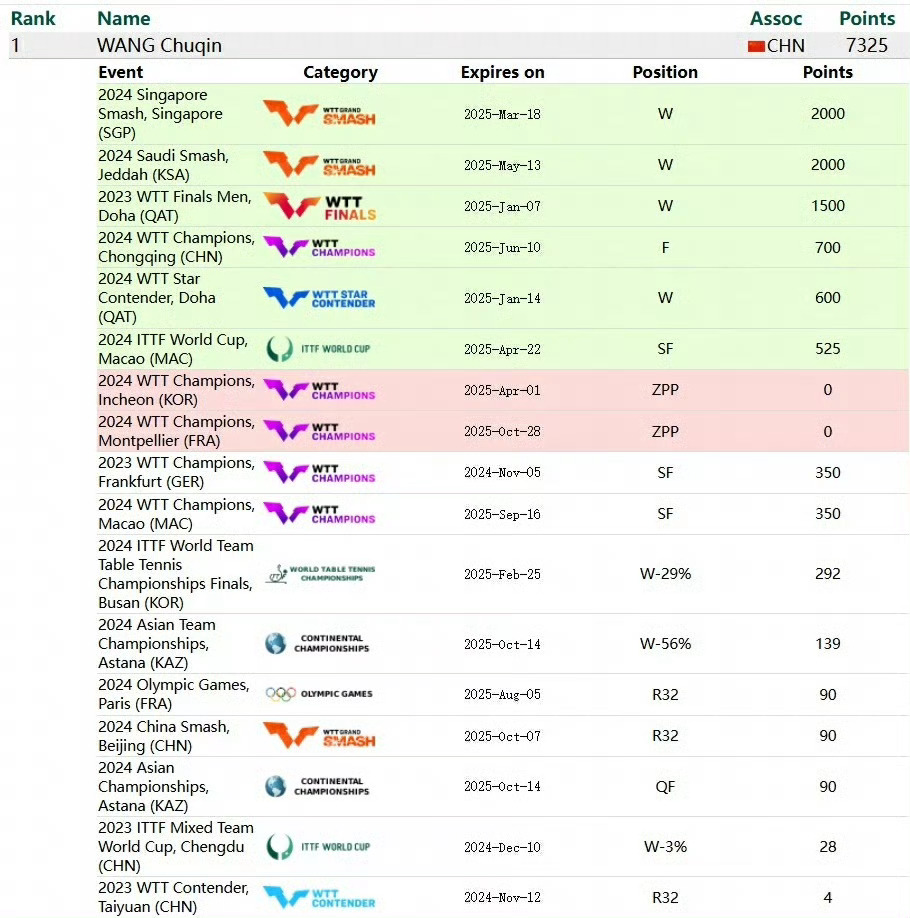Image resolution: width=910 pixels, height=918 pixels.
Task: Click expiry date 2025-Jun-10
Action: [x=502, y=247]
